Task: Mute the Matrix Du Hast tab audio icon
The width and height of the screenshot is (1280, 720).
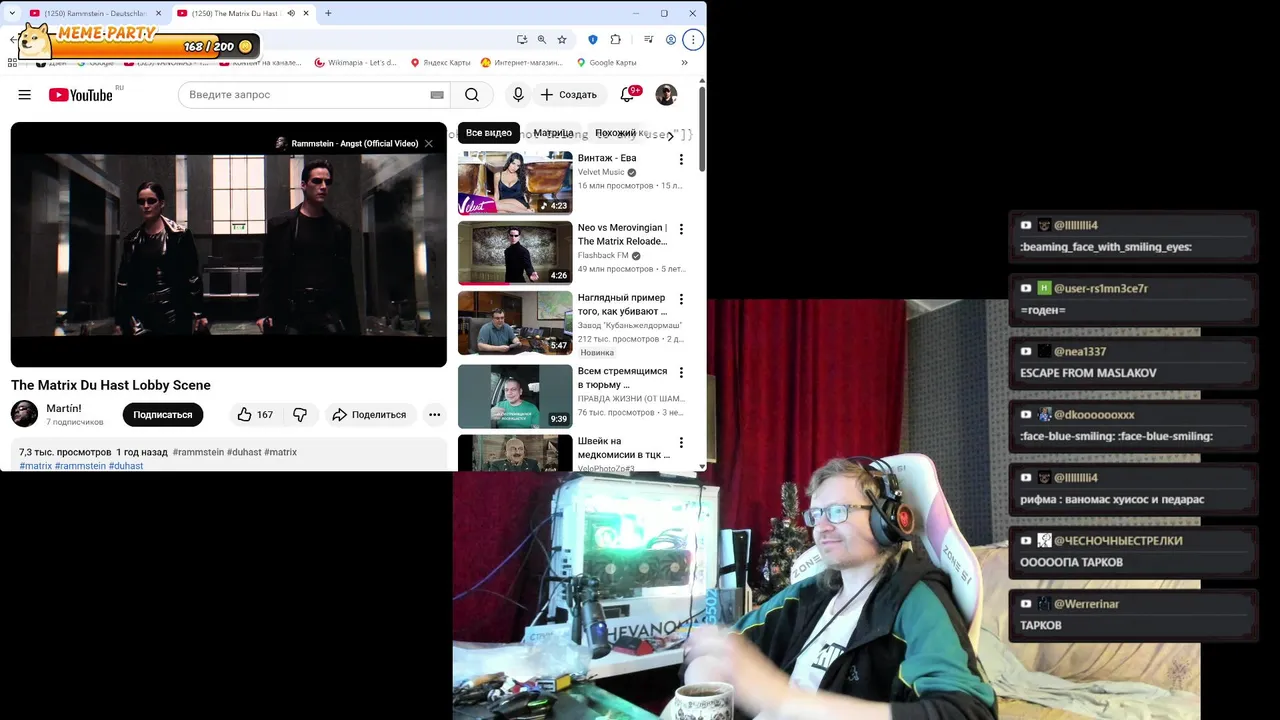Action: point(291,13)
